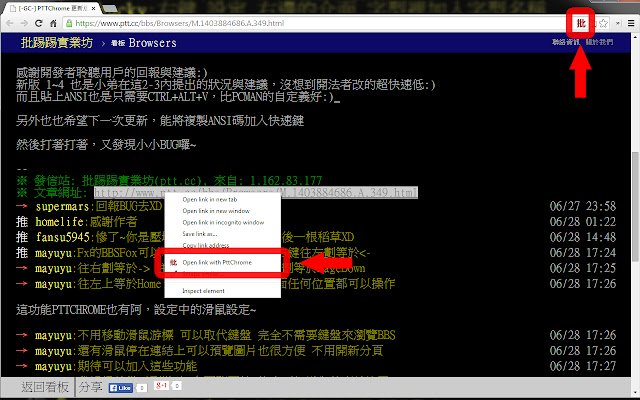This screenshot has height=400, width=640.
Task: Choose 'Open link in new window'
Action: click(216, 211)
